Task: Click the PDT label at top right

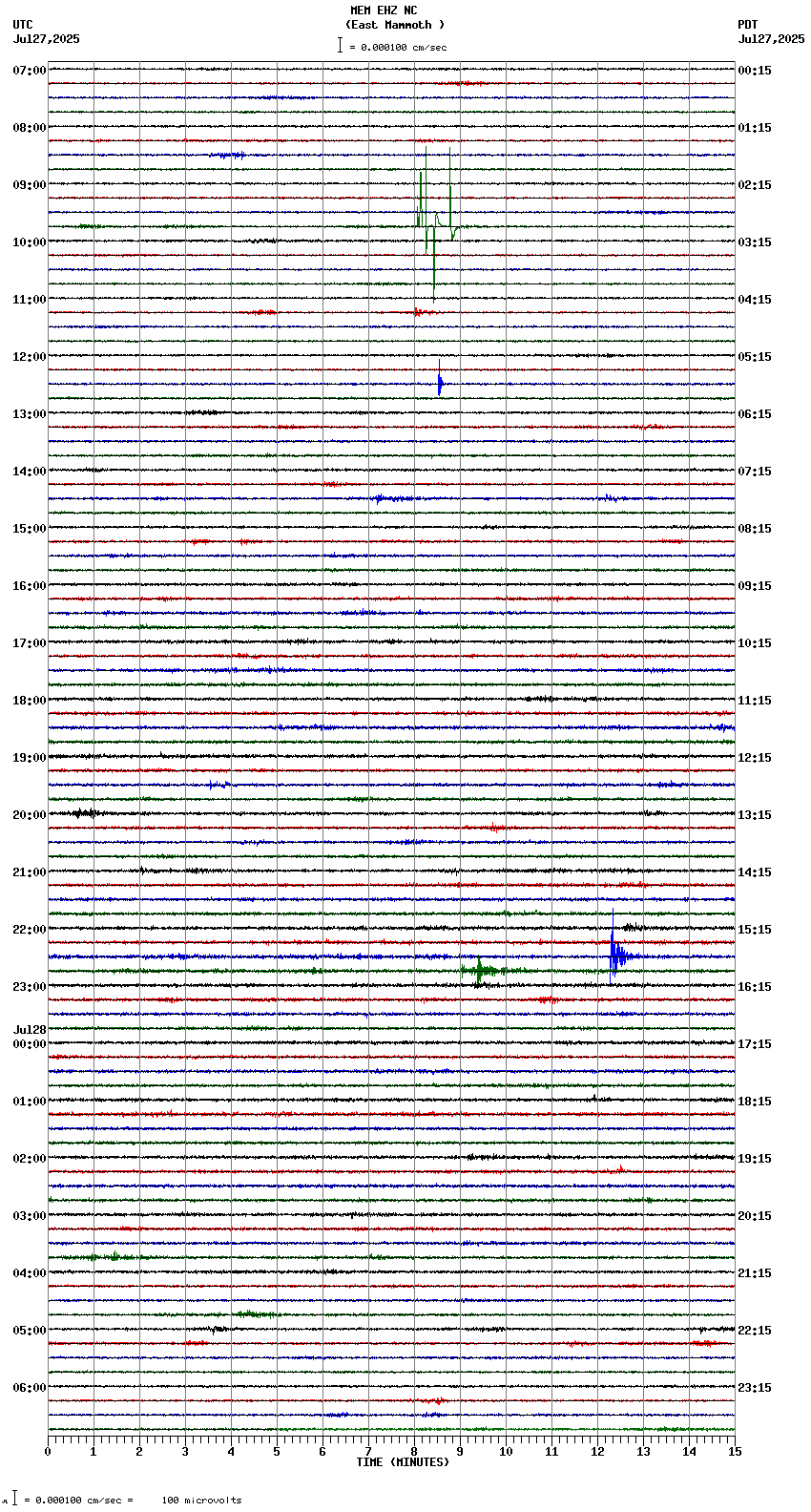Action: [747, 25]
